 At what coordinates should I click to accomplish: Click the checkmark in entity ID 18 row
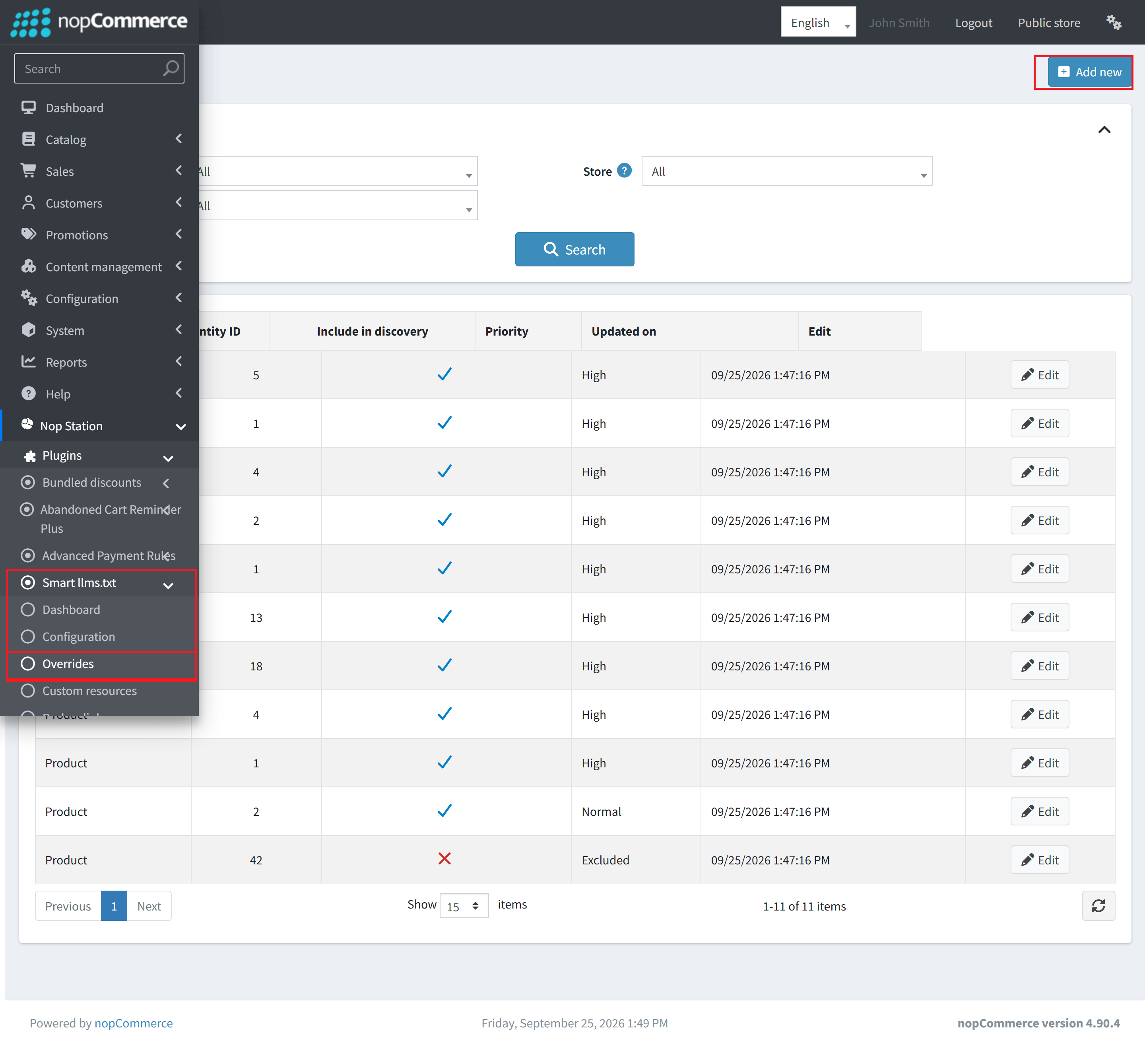(x=444, y=665)
